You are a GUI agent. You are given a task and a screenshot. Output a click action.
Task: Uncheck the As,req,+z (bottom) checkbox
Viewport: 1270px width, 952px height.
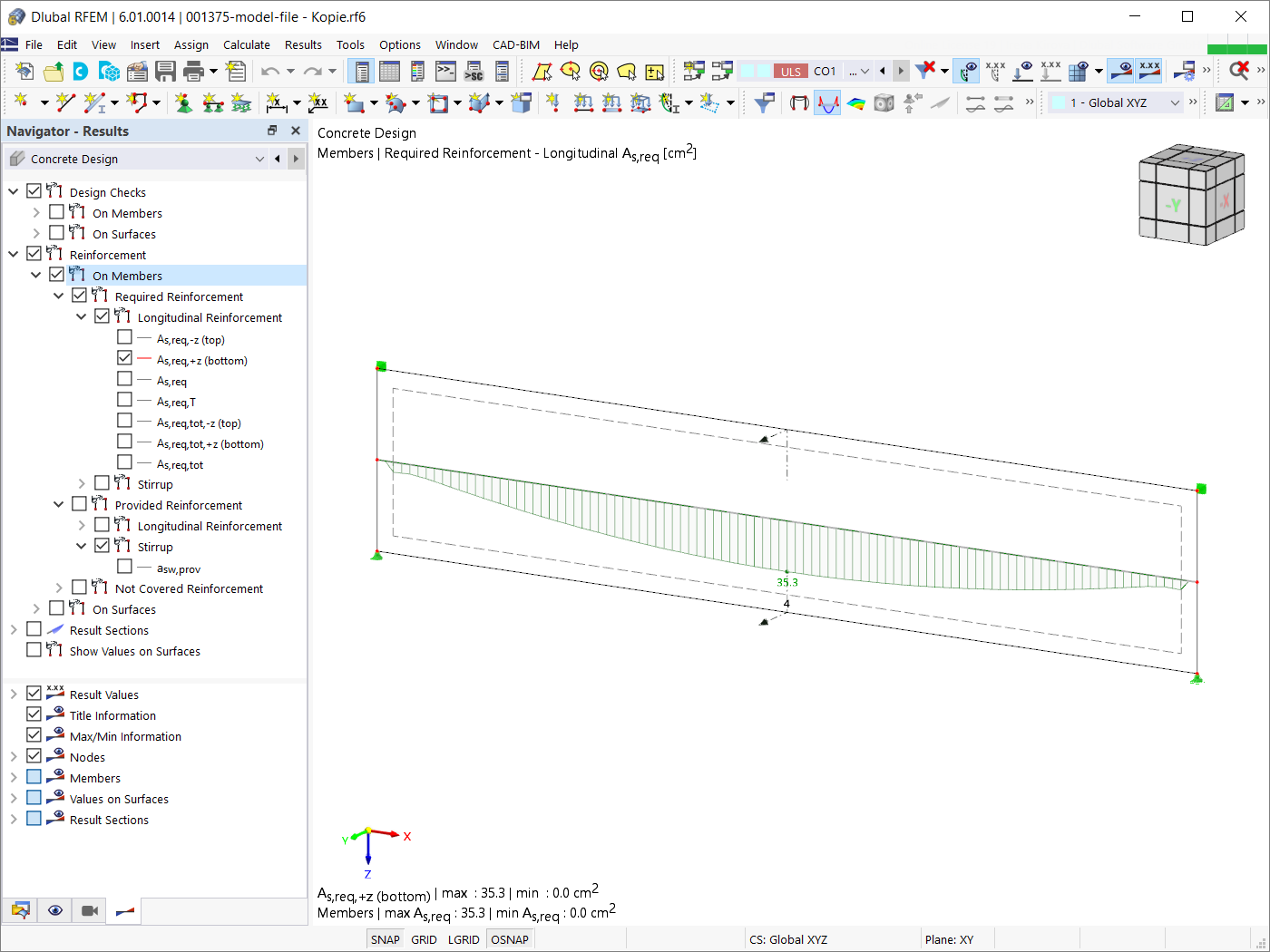point(124,357)
